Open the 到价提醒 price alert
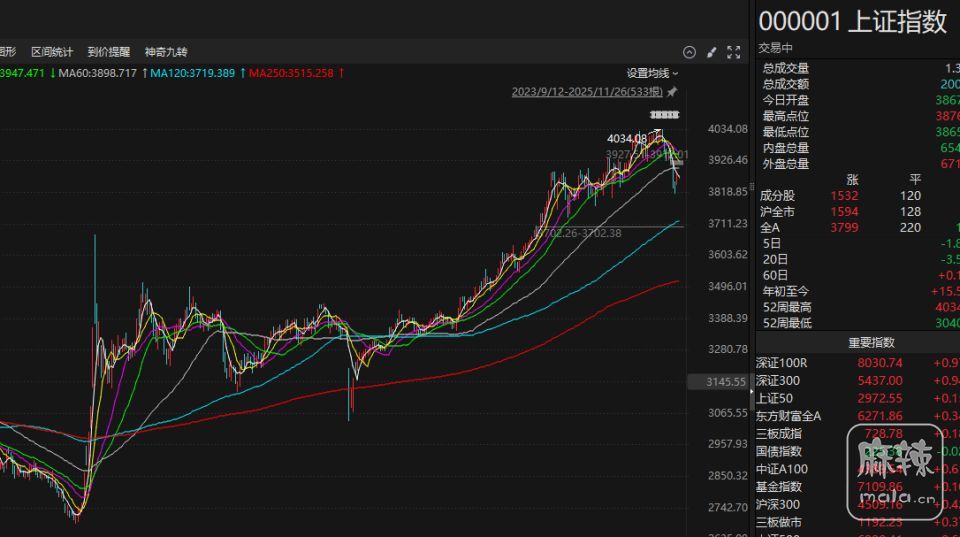 pos(109,52)
